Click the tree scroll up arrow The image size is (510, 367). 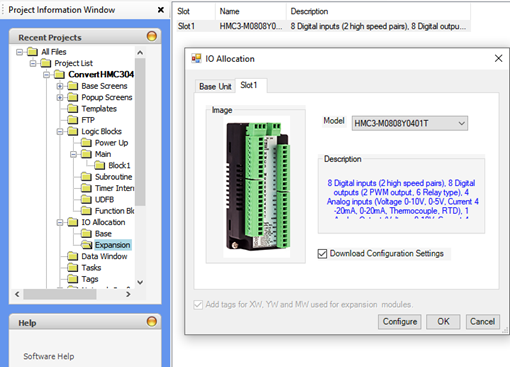[140, 53]
